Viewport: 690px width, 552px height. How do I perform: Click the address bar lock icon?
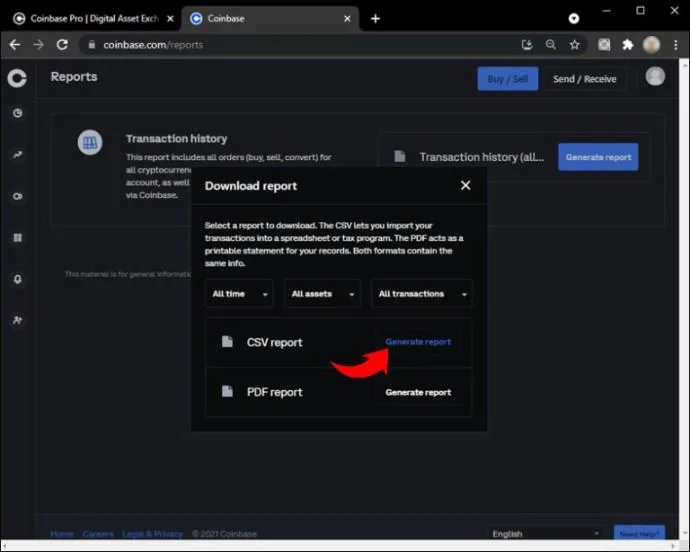pos(92,44)
